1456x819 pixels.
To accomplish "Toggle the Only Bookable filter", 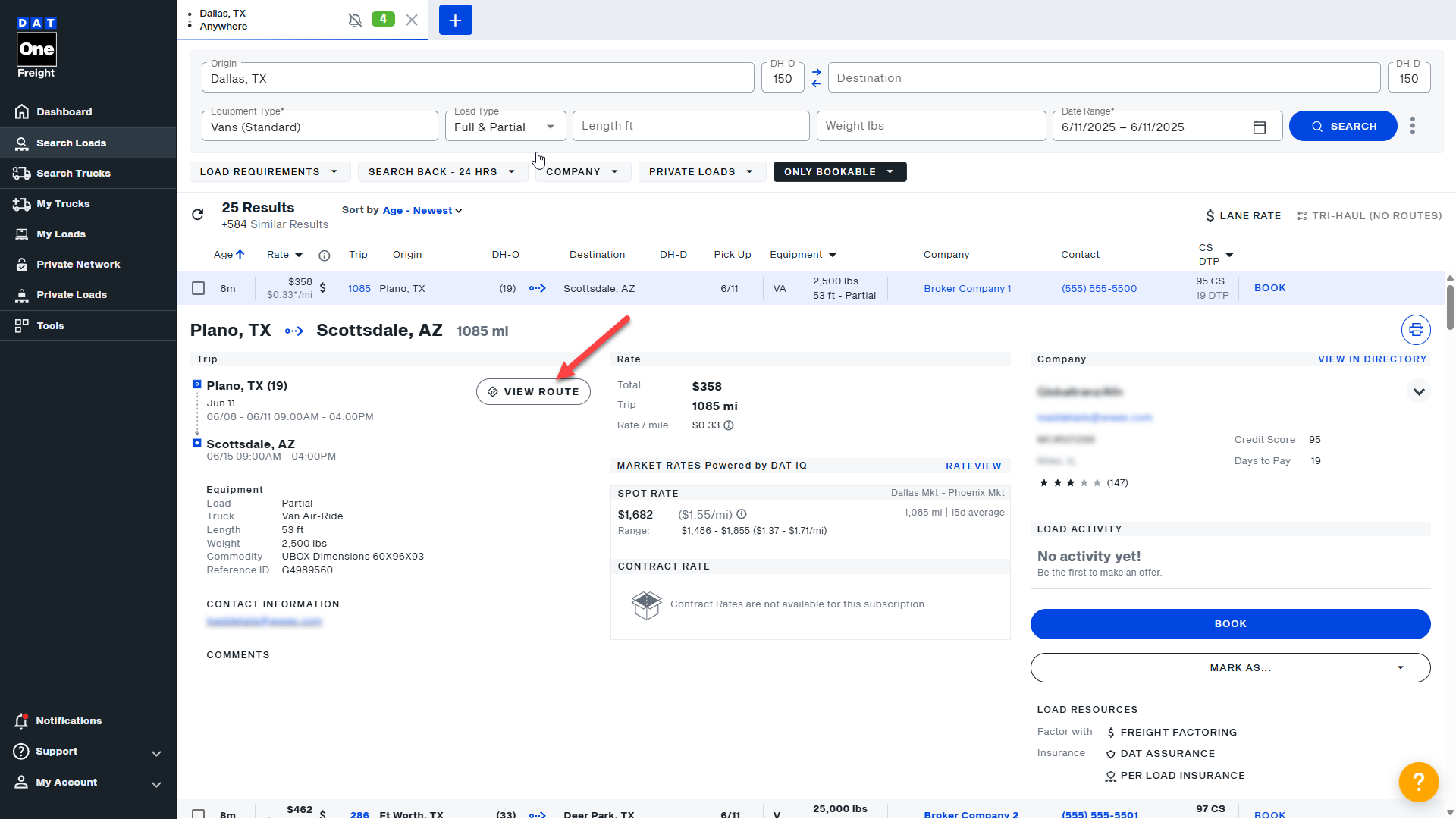I will click(x=839, y=172).
